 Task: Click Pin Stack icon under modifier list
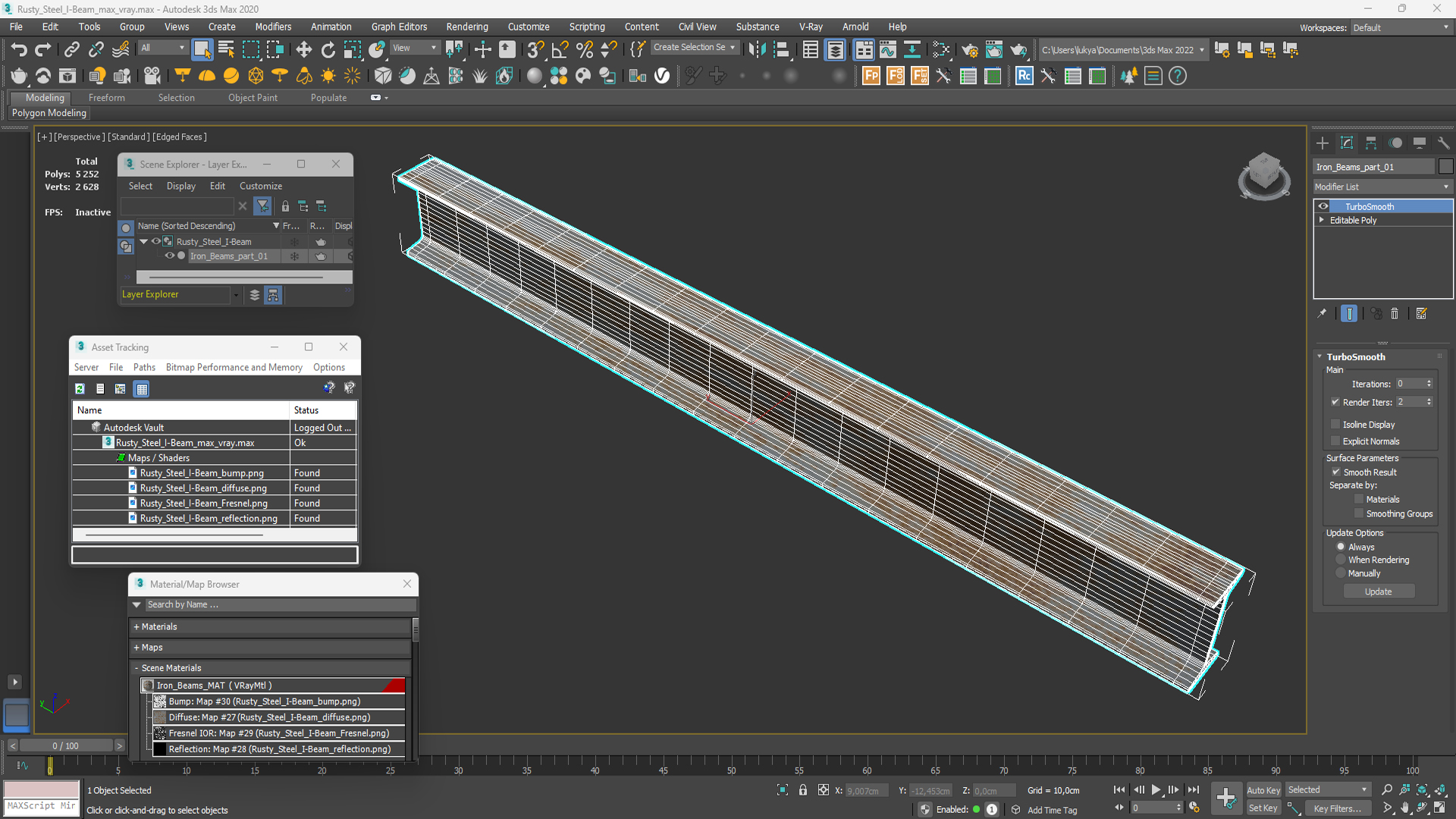pos(1323,313)
